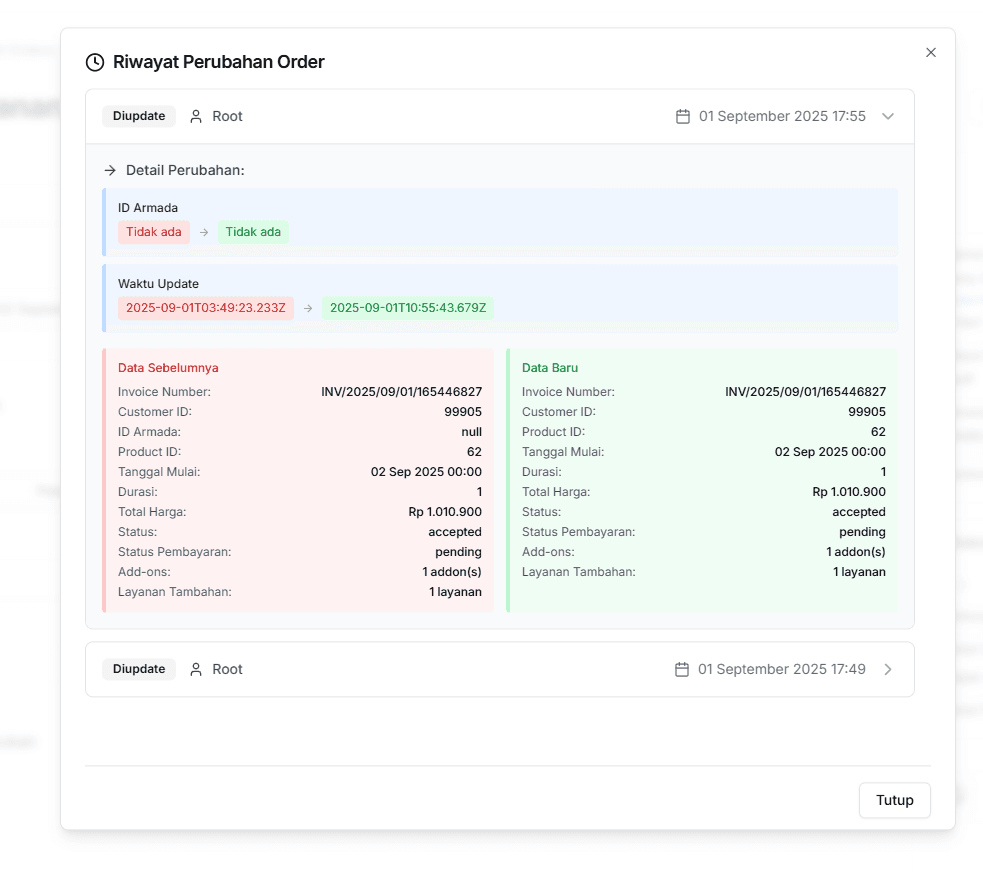Select the green Tidak ada new value
This screenshot has width=983, height=873.
pos(253,233)
